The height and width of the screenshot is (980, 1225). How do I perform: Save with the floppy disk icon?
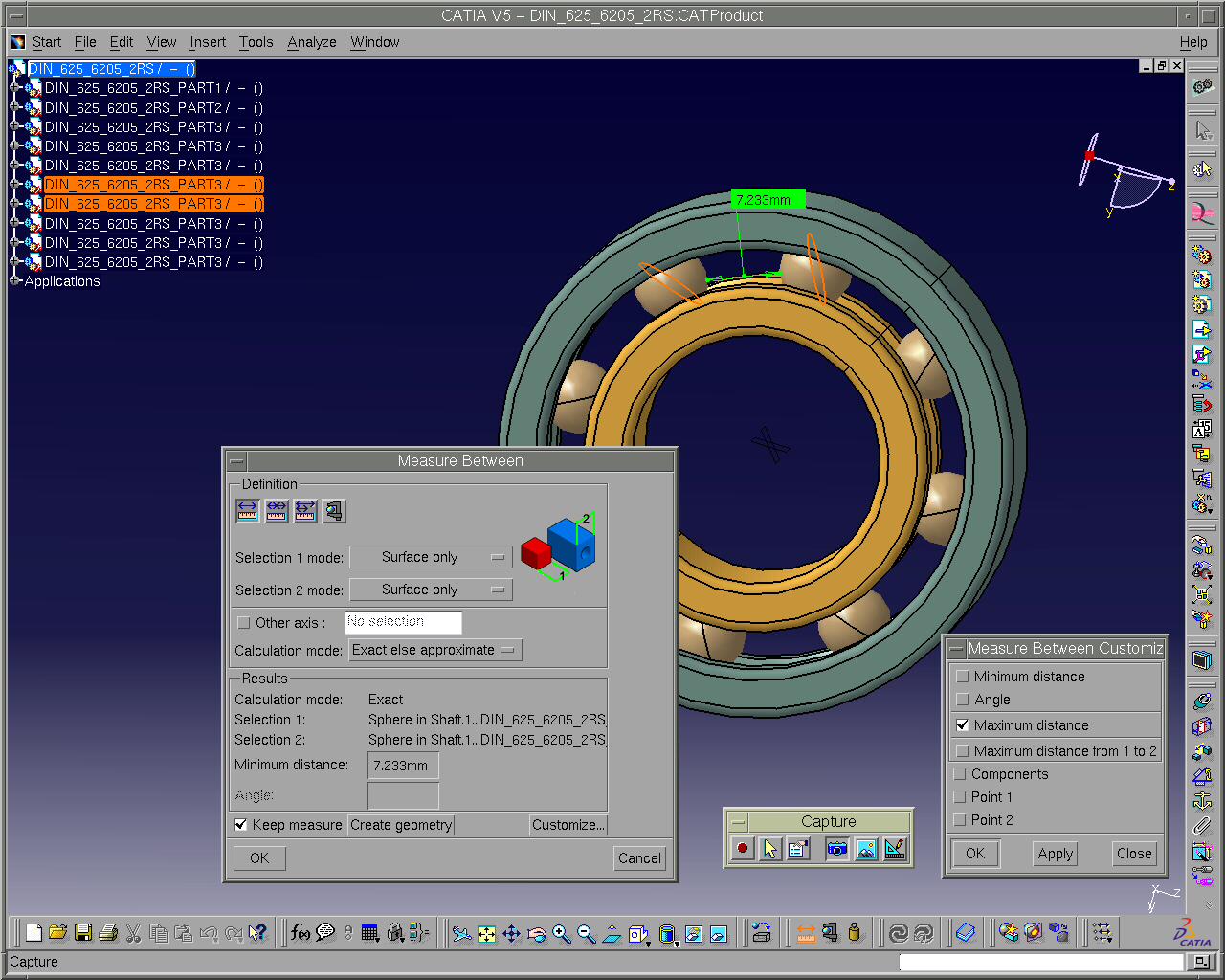[83, 932]
